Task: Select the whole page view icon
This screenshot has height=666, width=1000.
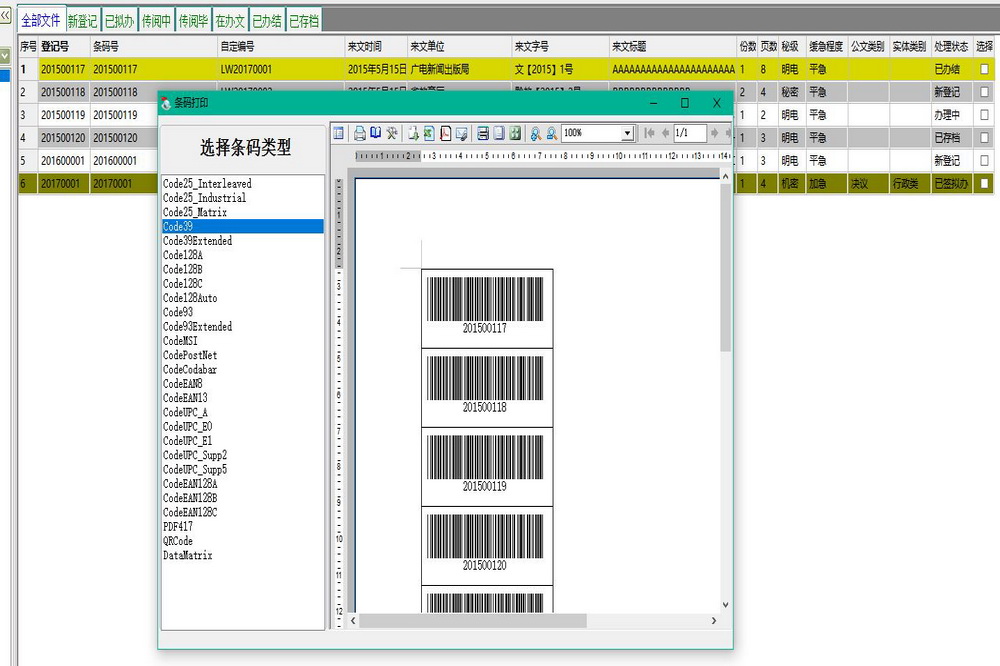Action: click(499, 133)
